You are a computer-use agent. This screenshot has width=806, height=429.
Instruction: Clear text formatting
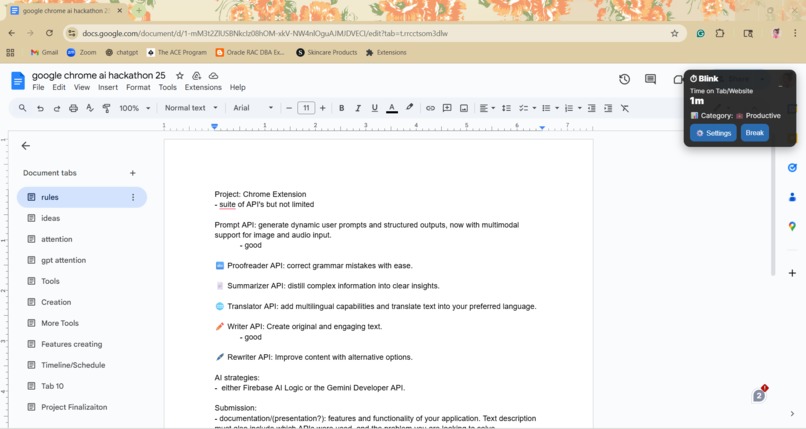coord(625,108)
